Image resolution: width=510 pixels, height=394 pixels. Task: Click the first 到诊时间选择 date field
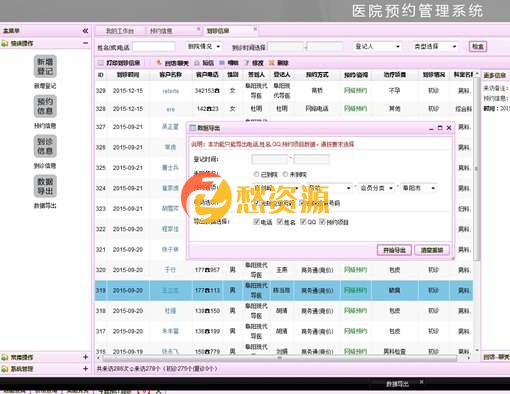286,47
